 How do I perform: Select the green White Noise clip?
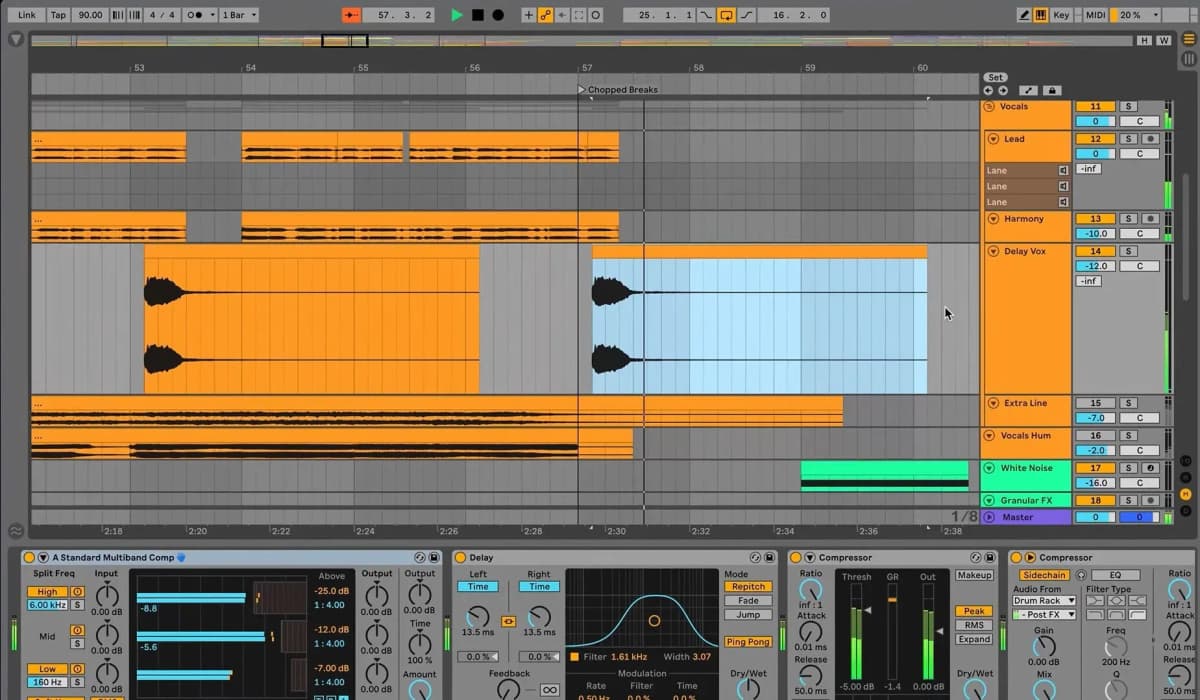coord(885,475)
